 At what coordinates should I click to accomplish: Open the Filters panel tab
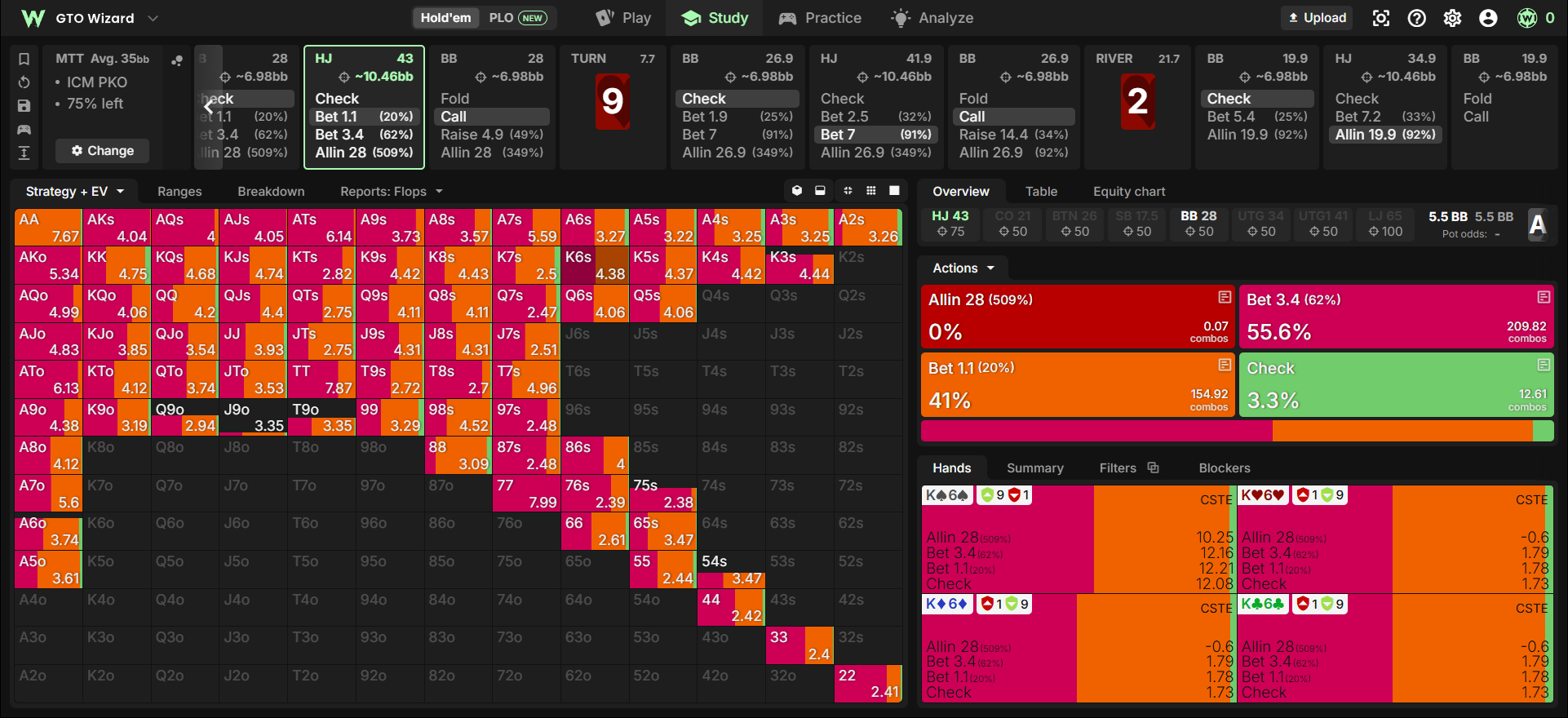(1128, 468)
